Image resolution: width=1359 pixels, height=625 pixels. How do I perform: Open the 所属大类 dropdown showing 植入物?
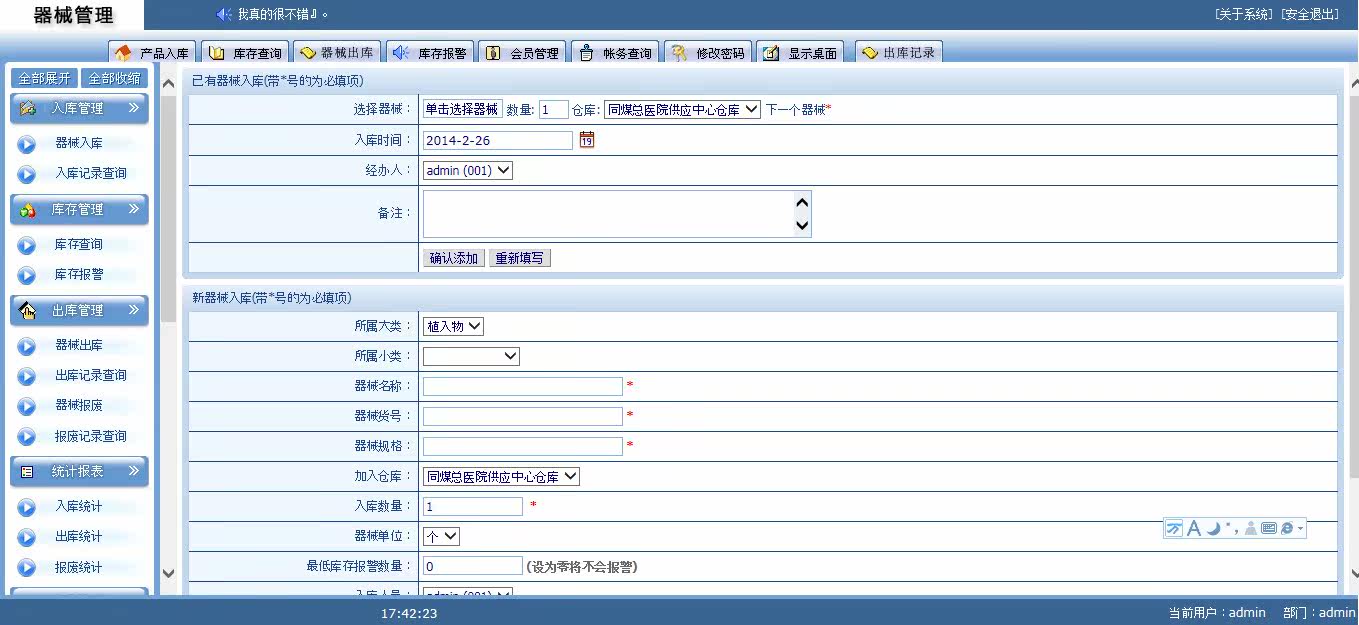[x=453, y=326]
